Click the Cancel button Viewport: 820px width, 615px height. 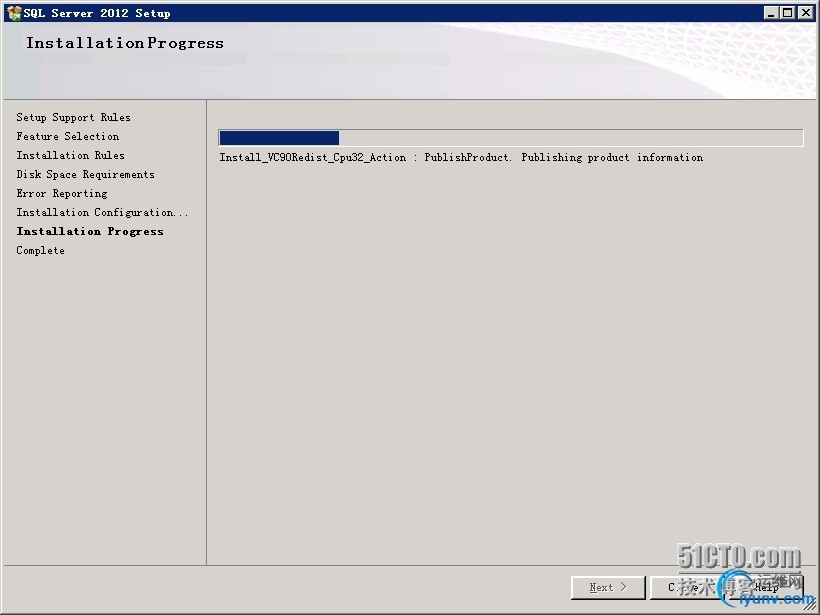coord(687,587)
